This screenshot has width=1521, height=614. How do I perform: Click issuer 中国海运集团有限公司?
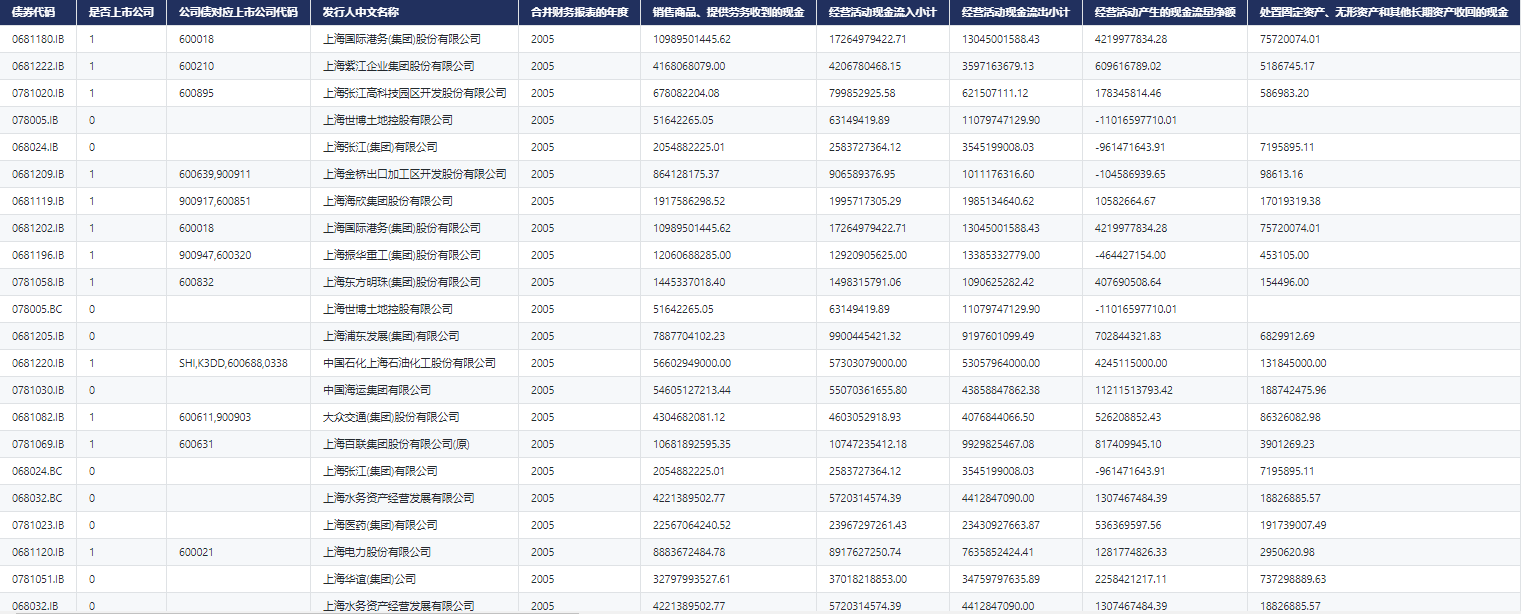pos(377,390)
